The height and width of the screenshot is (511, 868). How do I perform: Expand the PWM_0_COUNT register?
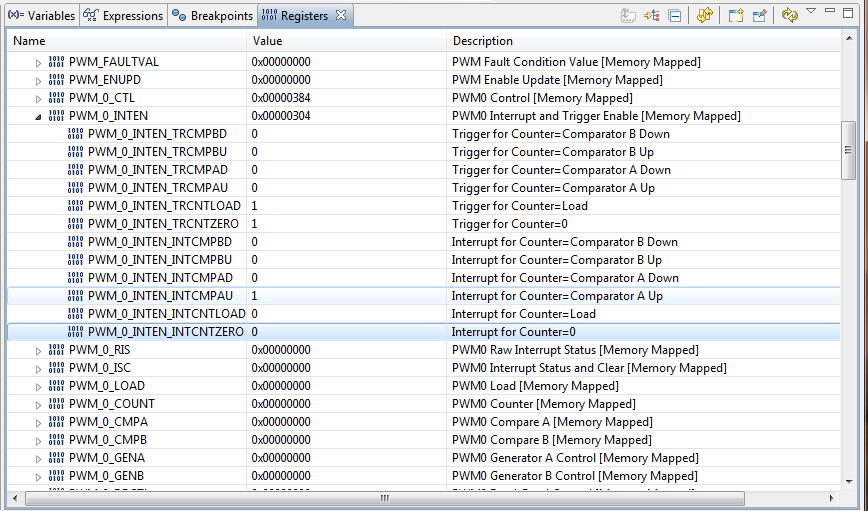pyautogui.click(x=38, y=405)
